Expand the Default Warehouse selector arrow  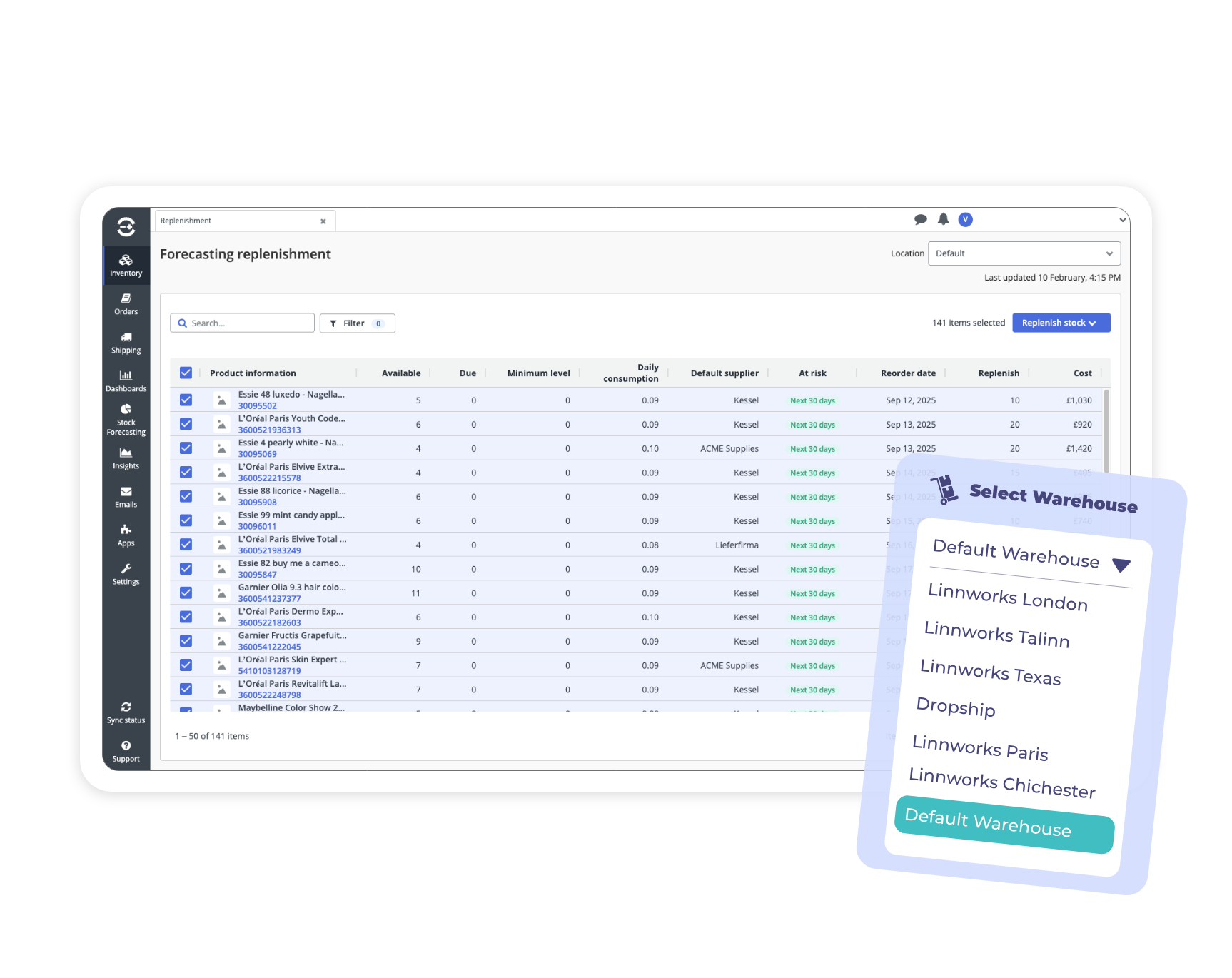click(x=1121, y=565)
